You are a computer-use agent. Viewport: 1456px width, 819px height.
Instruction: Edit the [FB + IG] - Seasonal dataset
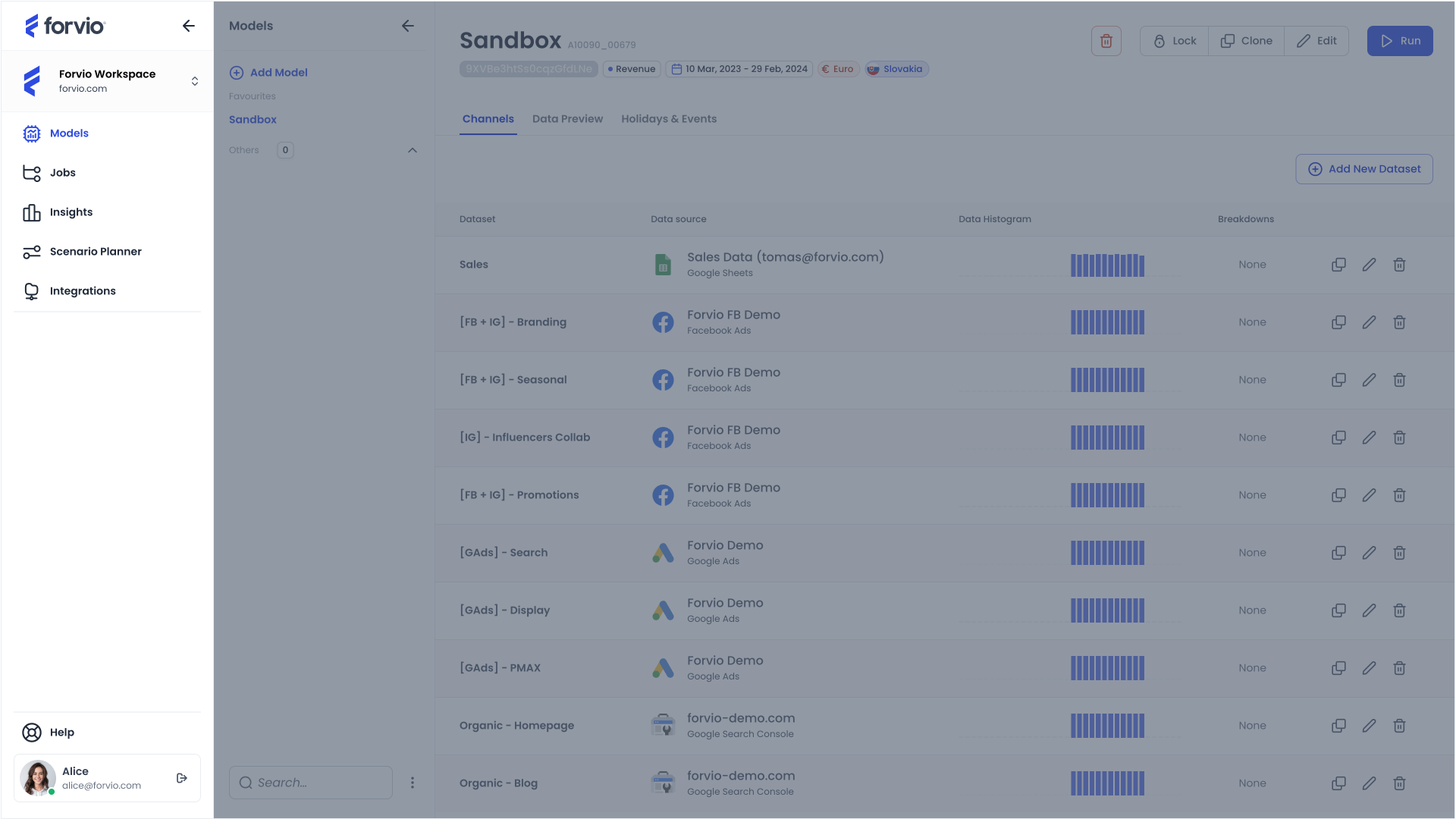[1369, 380]
